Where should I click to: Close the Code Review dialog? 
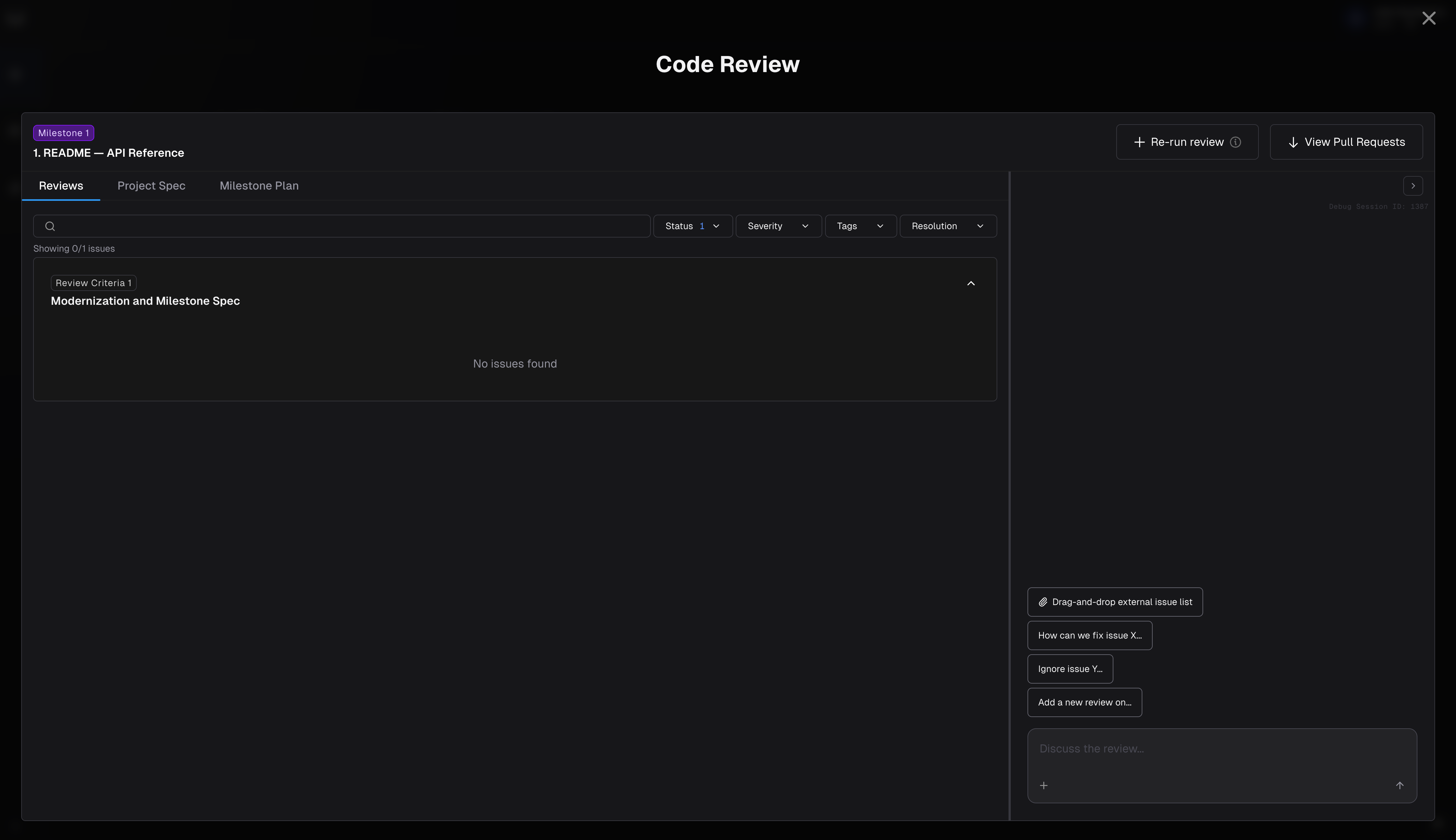[x=1428, y=18]
